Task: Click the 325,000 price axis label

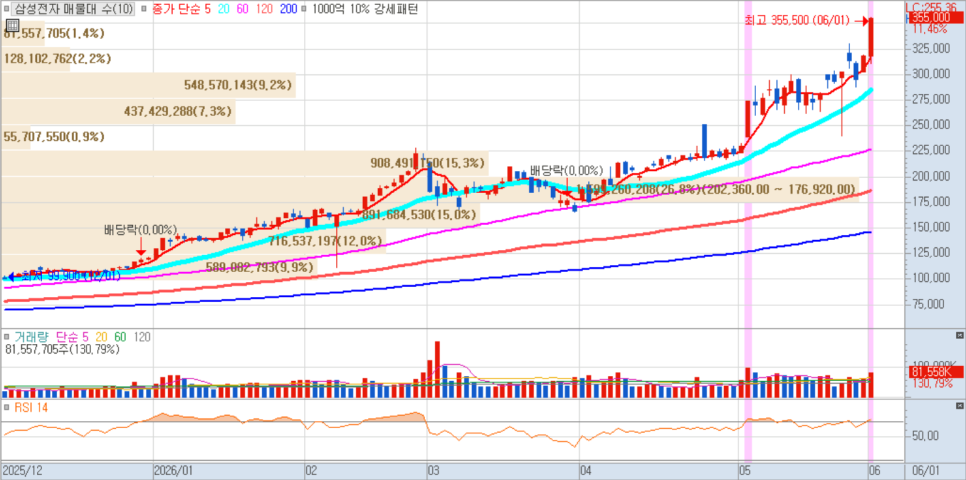Action: 931,48
